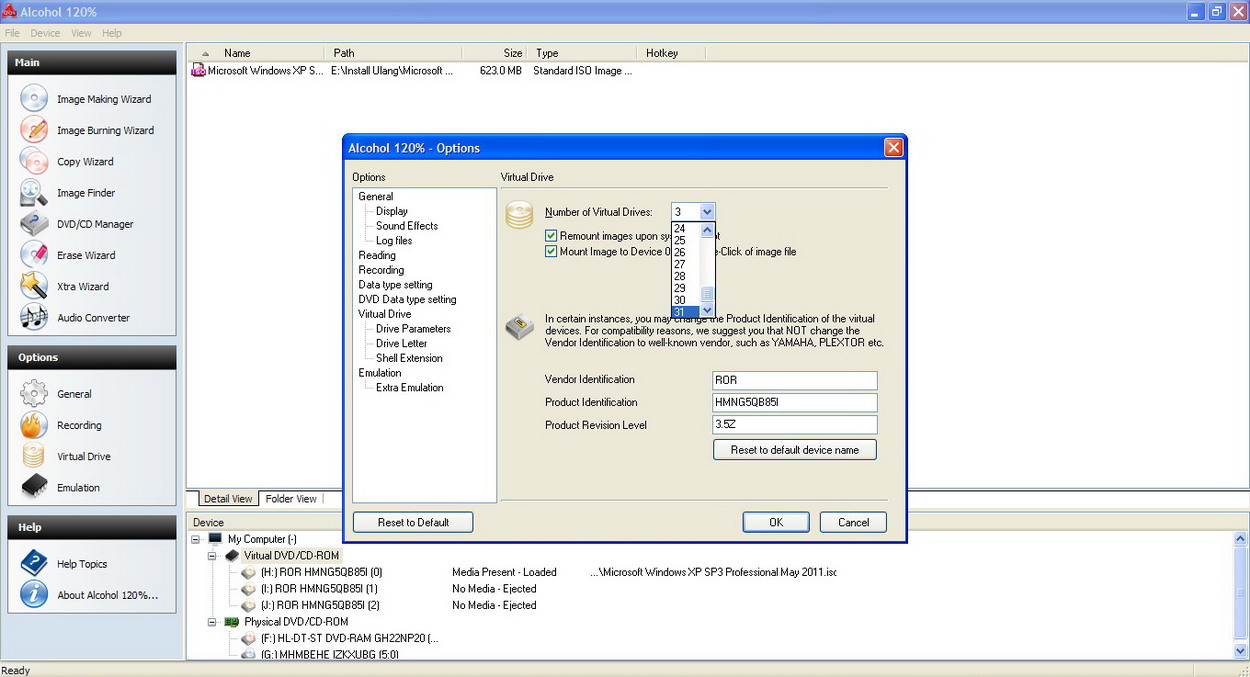1250x677 pixels.
Task: Switch to the Folder View tab
Action: [x=291, y=498]
